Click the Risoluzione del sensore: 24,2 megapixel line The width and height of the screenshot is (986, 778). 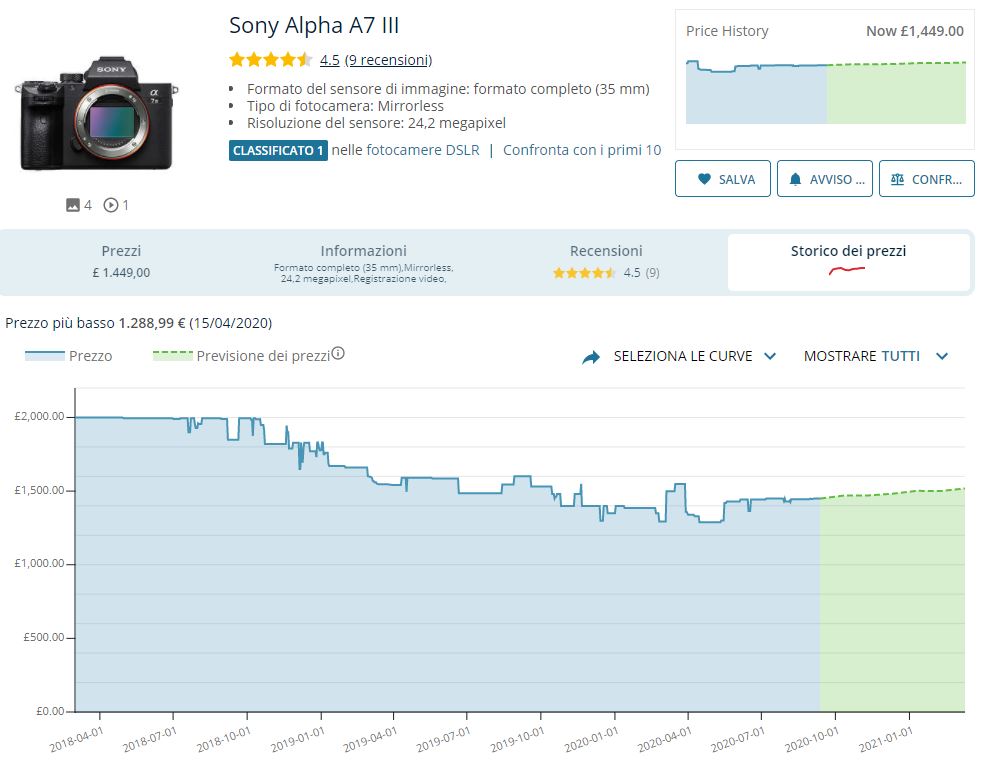[x=376, y=123]
